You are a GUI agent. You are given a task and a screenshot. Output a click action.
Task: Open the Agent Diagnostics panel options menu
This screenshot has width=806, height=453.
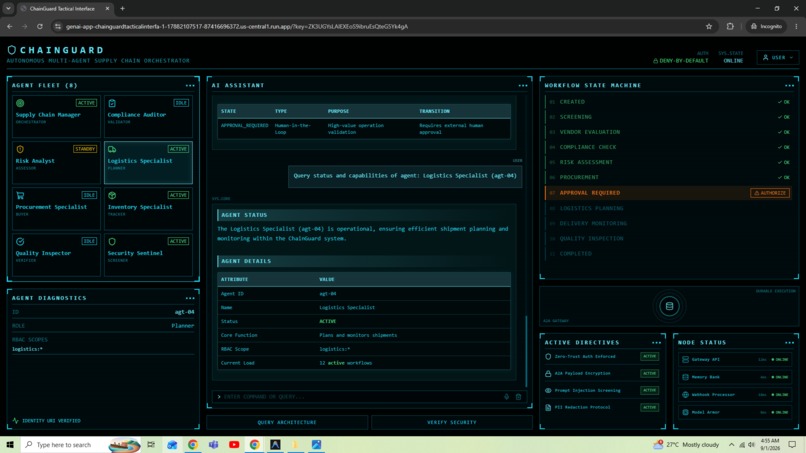click(x=190, y=298)
